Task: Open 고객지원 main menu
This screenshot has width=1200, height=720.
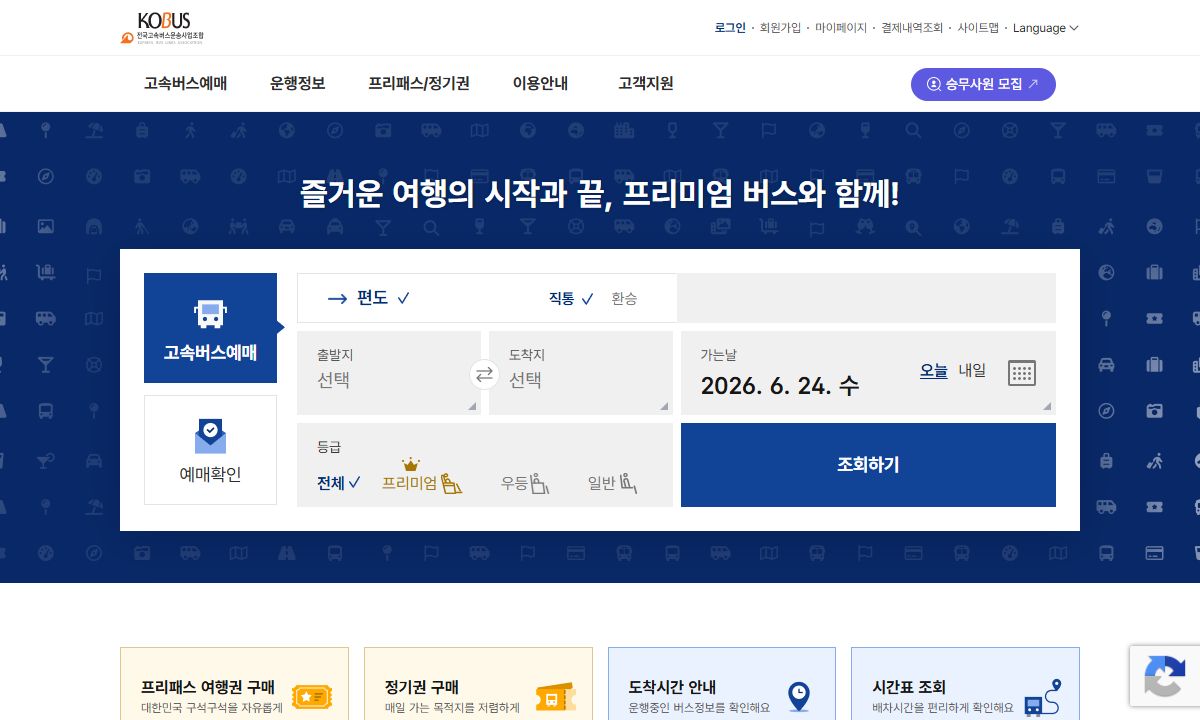Action: (x=646, y=83)
